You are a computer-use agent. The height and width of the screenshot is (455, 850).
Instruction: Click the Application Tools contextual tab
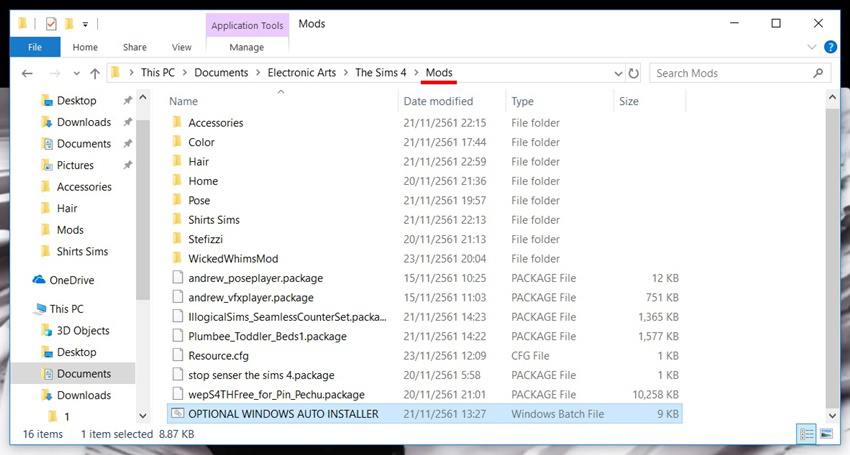tap(247, 25)
